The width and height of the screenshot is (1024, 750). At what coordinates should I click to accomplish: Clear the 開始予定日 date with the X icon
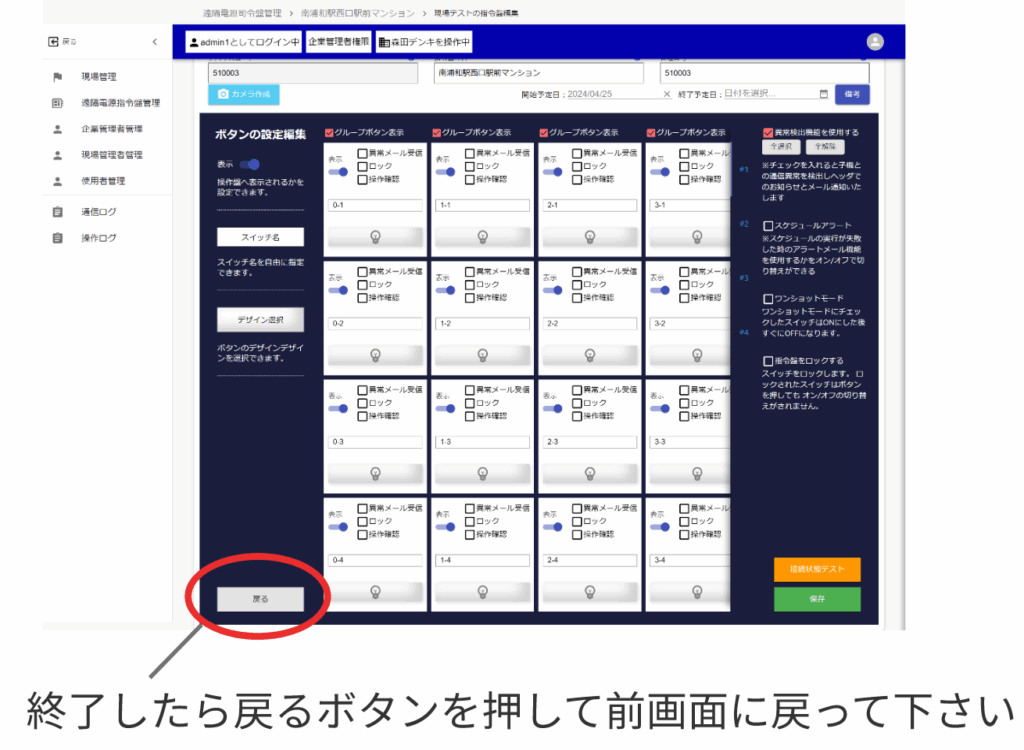(x=667, y=94)
